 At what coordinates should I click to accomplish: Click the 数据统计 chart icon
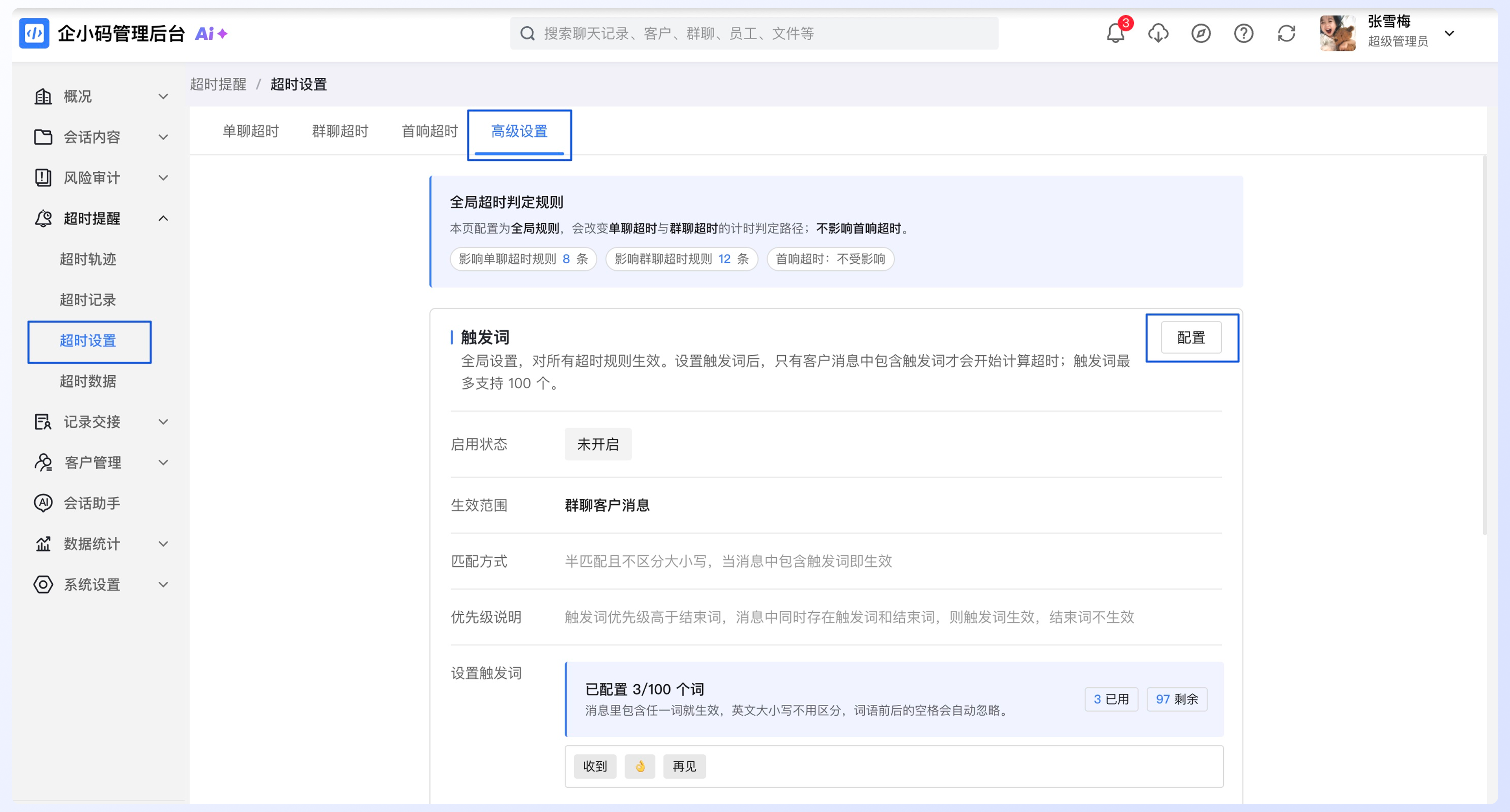click(x=43, y=544)
